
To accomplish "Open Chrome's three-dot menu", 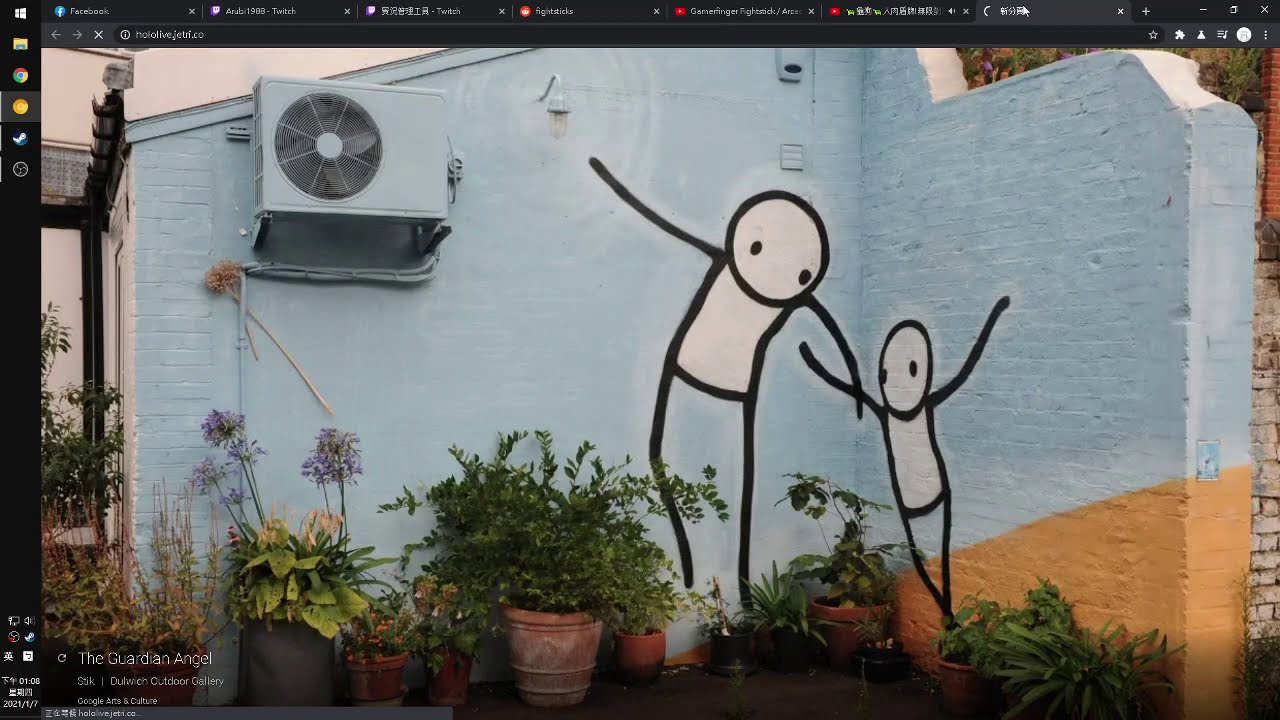I will point(1266,34).
